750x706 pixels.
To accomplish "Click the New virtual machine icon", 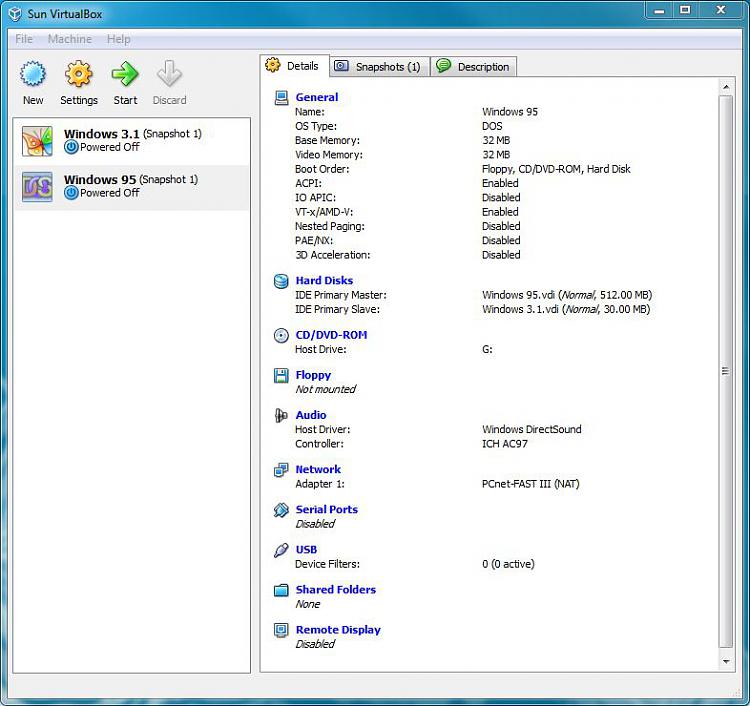I will 33,74.
